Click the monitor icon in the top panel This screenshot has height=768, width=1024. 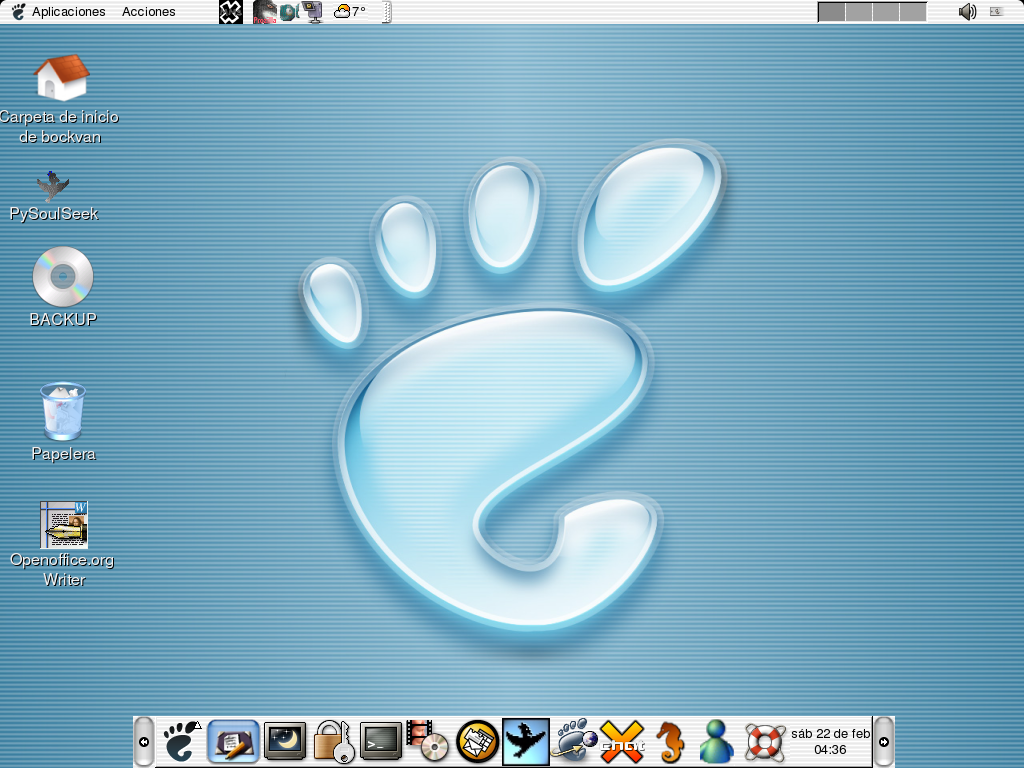[313, 12]
